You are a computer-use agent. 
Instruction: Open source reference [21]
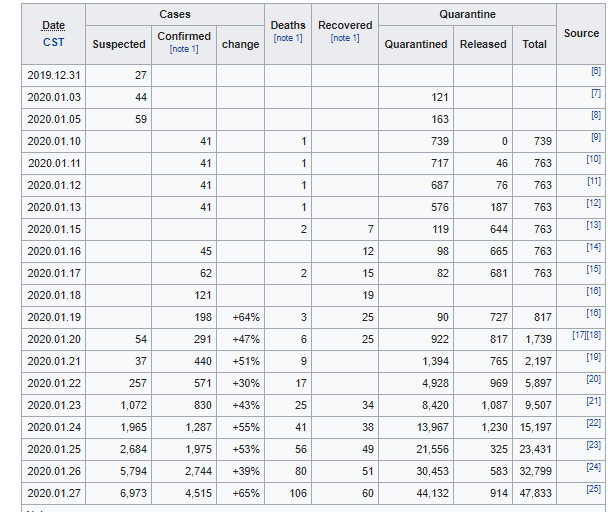pos(594,401)
